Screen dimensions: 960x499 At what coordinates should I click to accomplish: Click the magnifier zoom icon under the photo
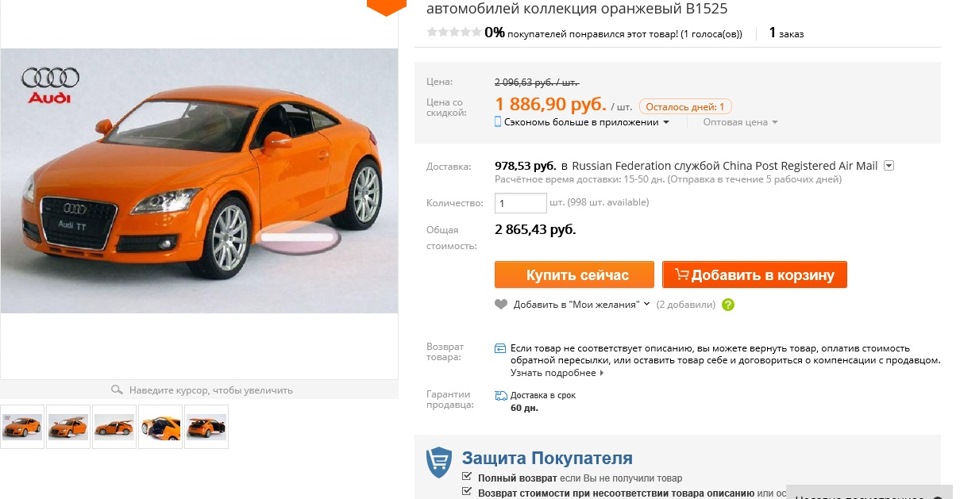116,389
